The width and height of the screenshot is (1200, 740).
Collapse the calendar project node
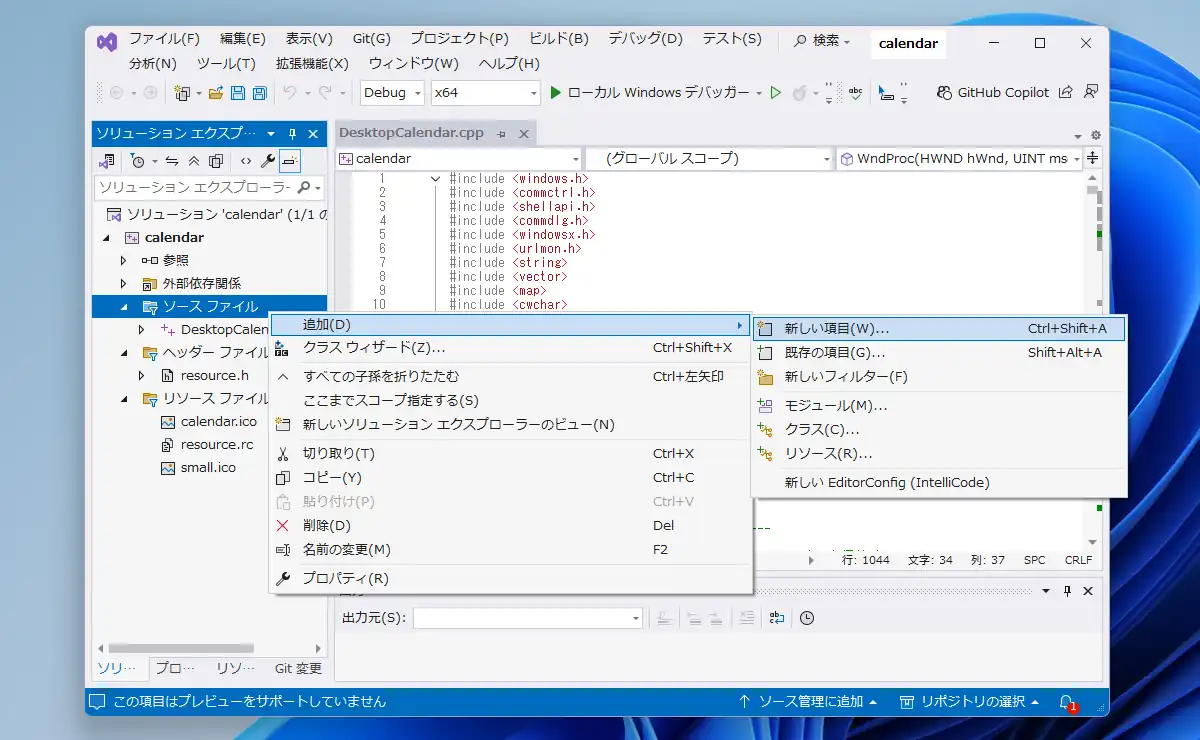107,238
